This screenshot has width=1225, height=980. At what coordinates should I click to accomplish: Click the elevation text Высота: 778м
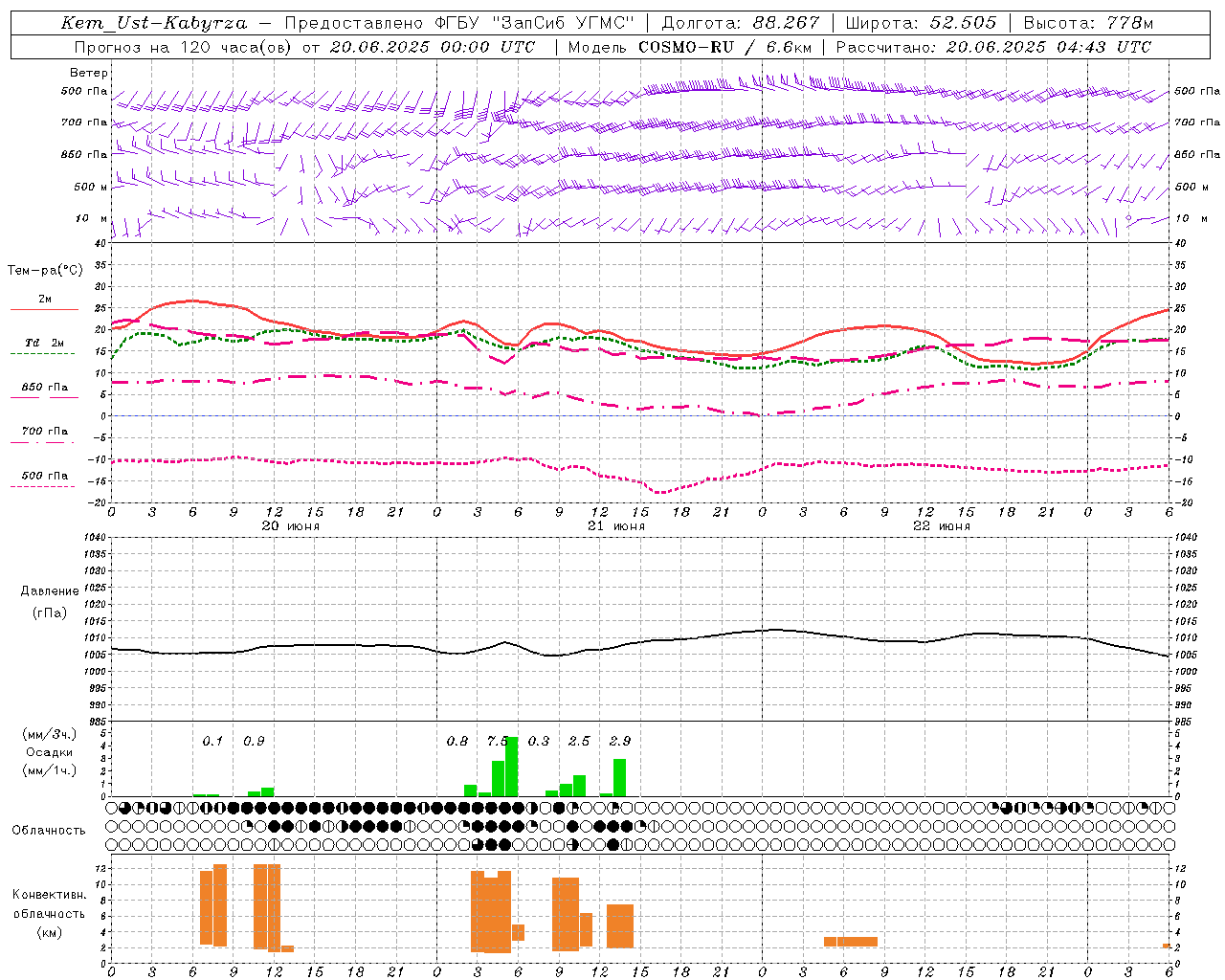pos(1088,23)
